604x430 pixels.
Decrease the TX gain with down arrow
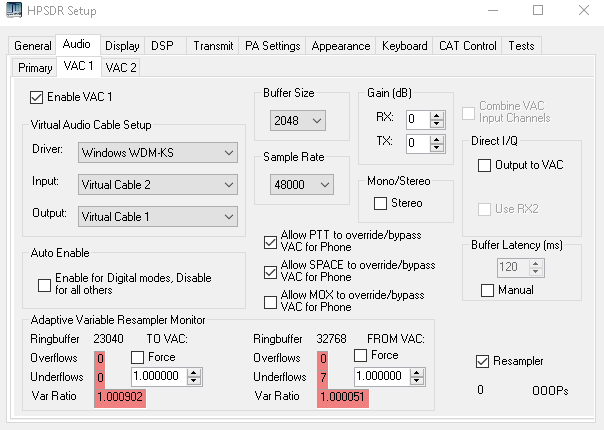click(436, 148)
